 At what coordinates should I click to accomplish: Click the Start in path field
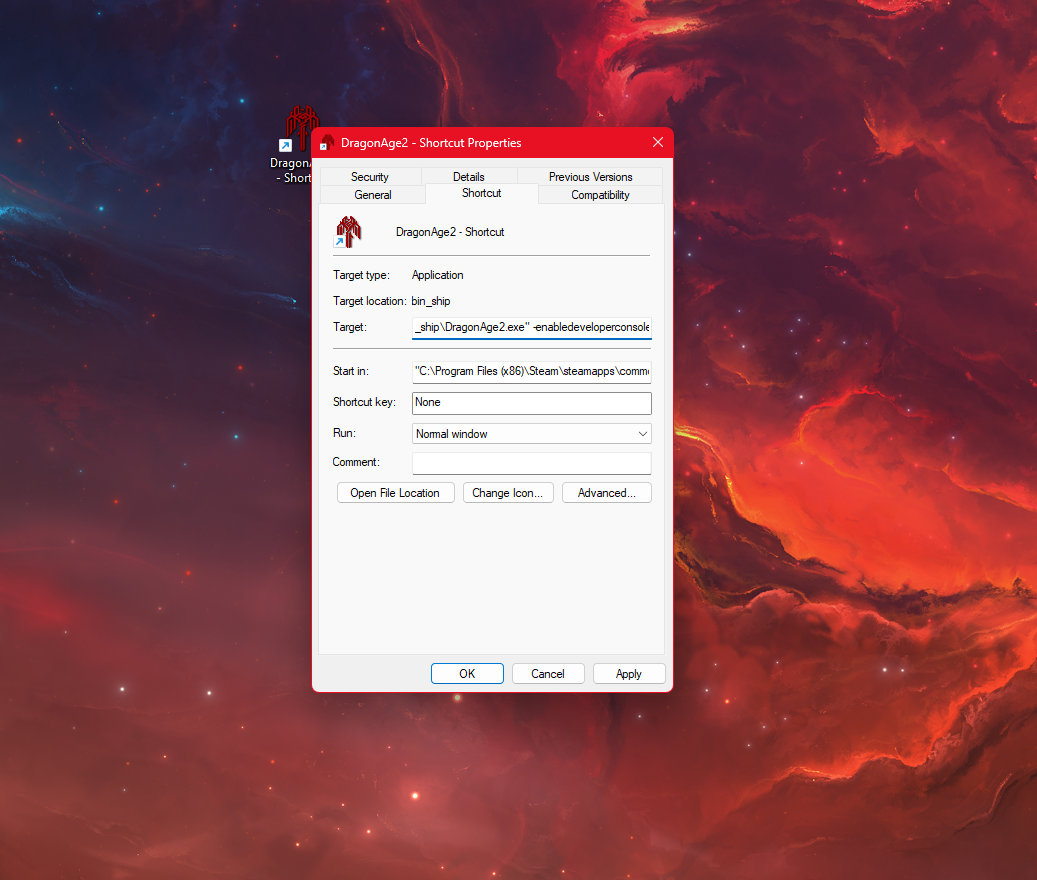[532, 372]
